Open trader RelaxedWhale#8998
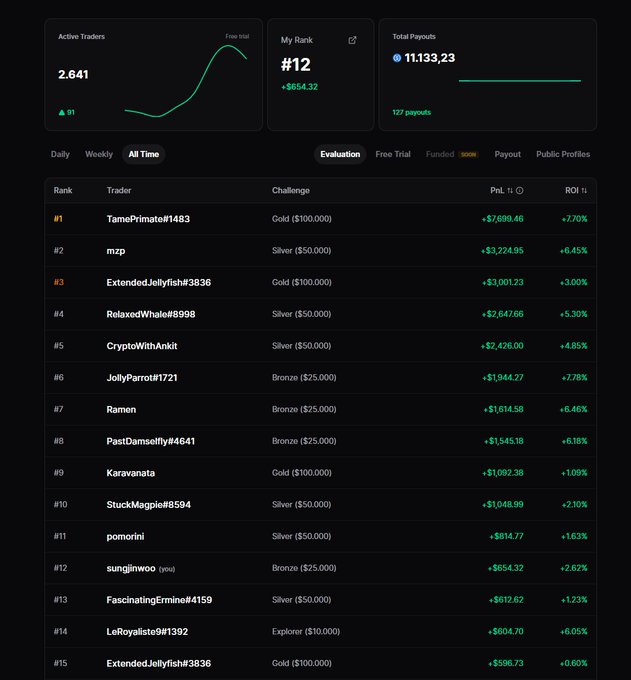 [x=151, y=314]
